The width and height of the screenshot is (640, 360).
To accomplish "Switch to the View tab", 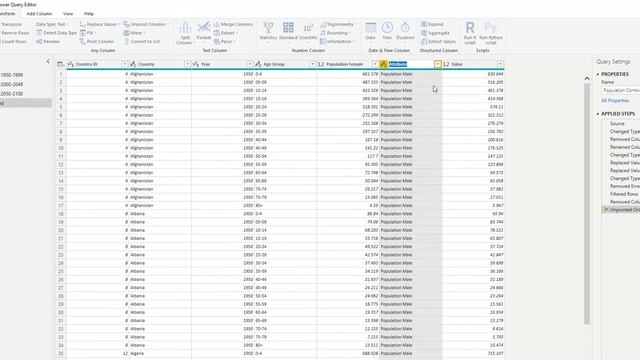I will [68, 13].
